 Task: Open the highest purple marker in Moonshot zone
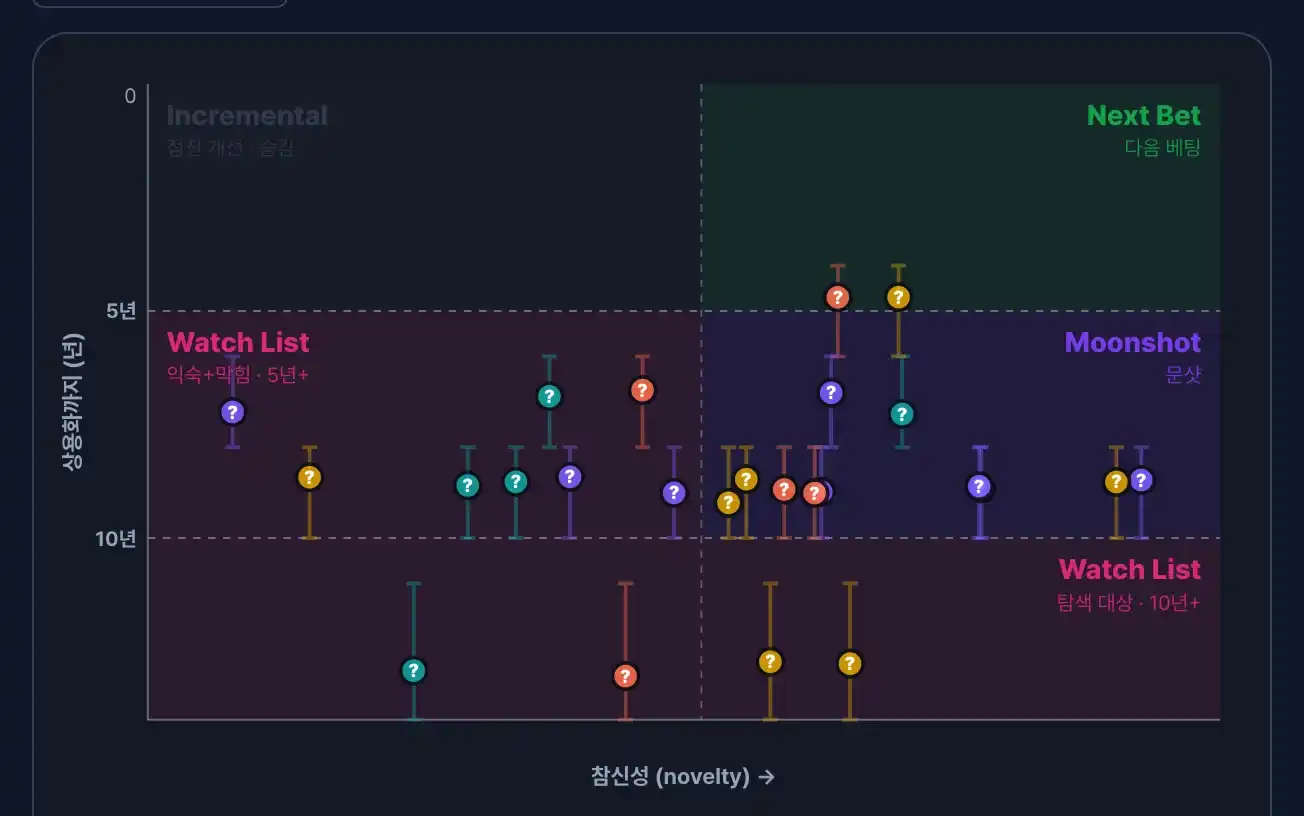tap(830, 392)
